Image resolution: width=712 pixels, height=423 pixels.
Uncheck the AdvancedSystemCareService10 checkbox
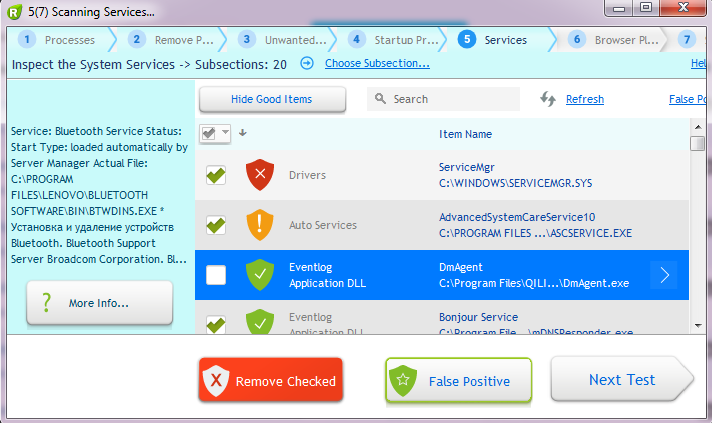216,225
